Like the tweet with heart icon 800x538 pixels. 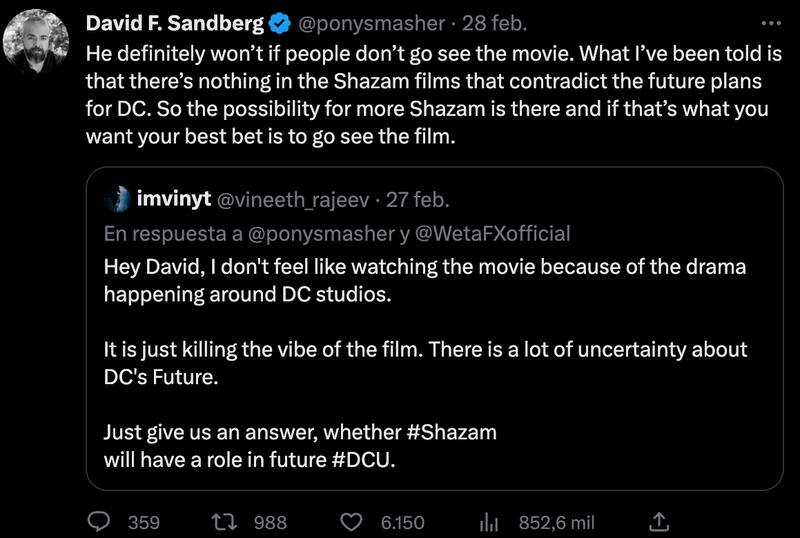pyautogui.click(x=351, y=522)
